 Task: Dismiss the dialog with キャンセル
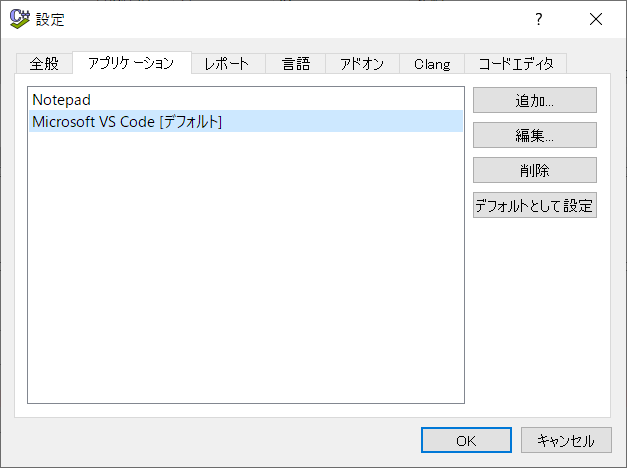[x=566, y=440]
